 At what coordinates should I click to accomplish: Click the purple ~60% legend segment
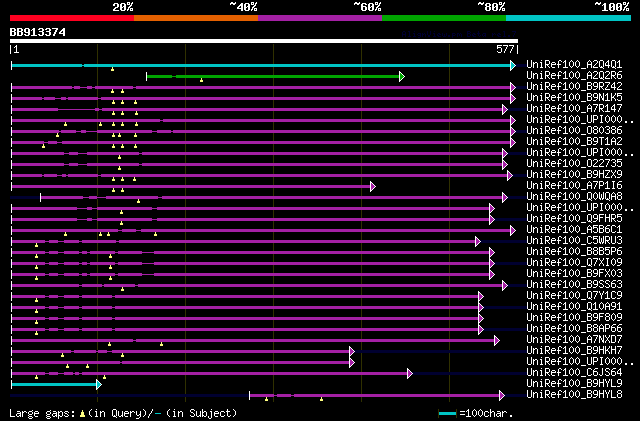(320, 18)
